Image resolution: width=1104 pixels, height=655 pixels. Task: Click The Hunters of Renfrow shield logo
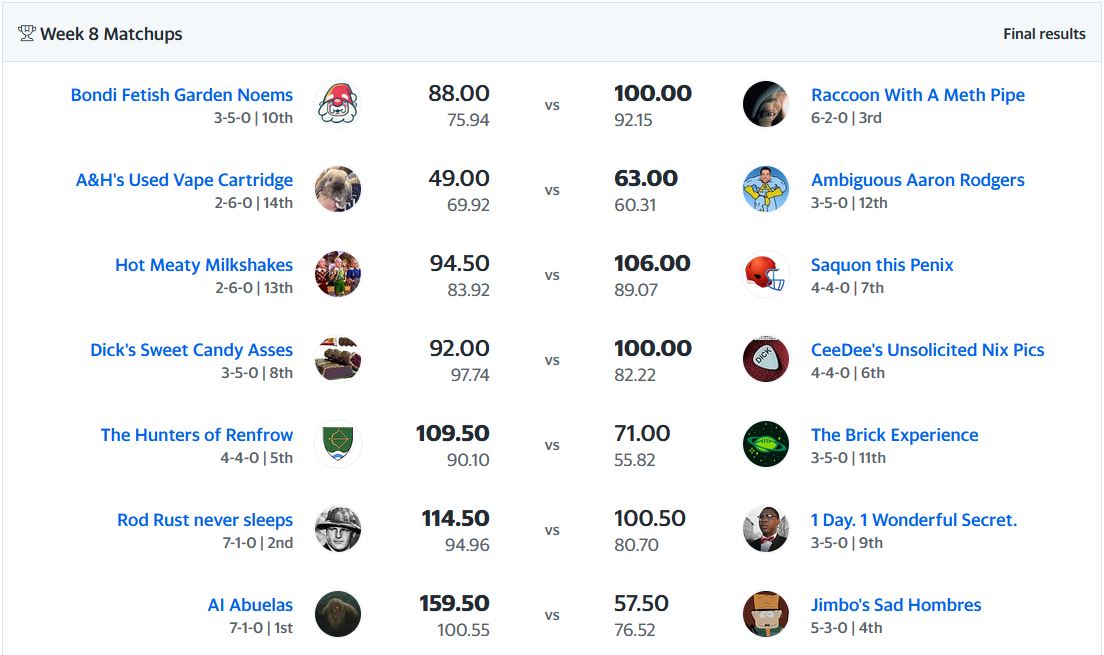coord(337,444)
